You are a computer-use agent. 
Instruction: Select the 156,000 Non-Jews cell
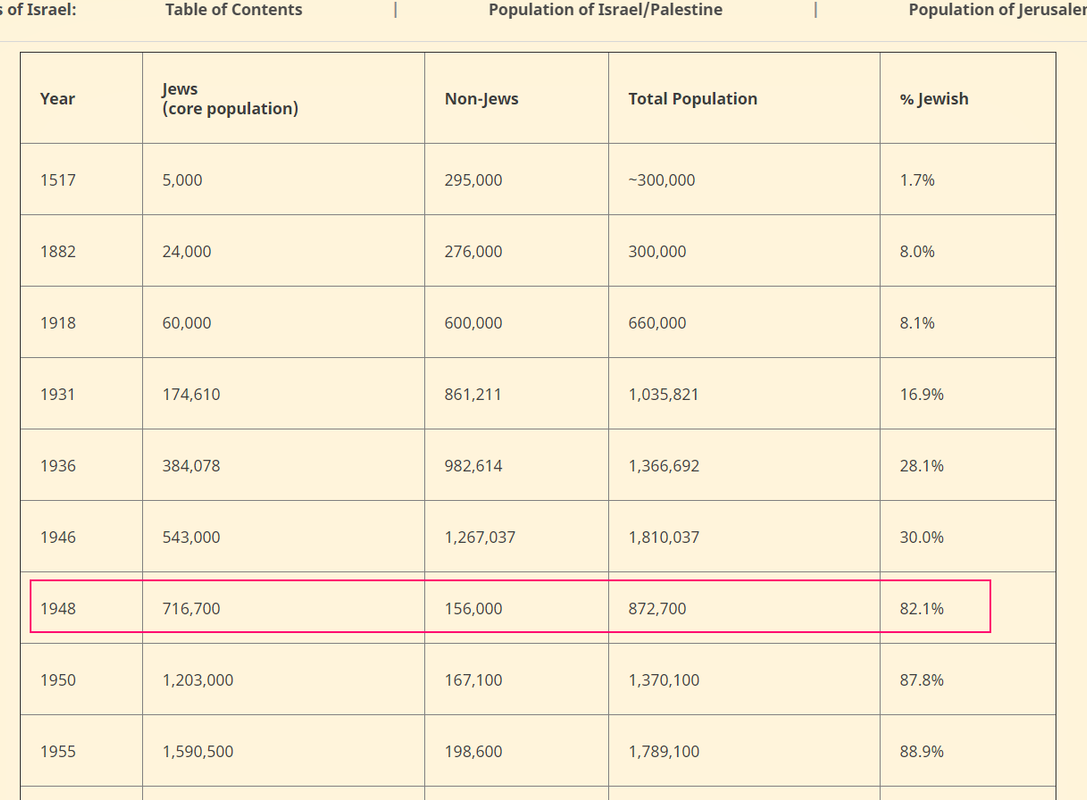[516, 608]
